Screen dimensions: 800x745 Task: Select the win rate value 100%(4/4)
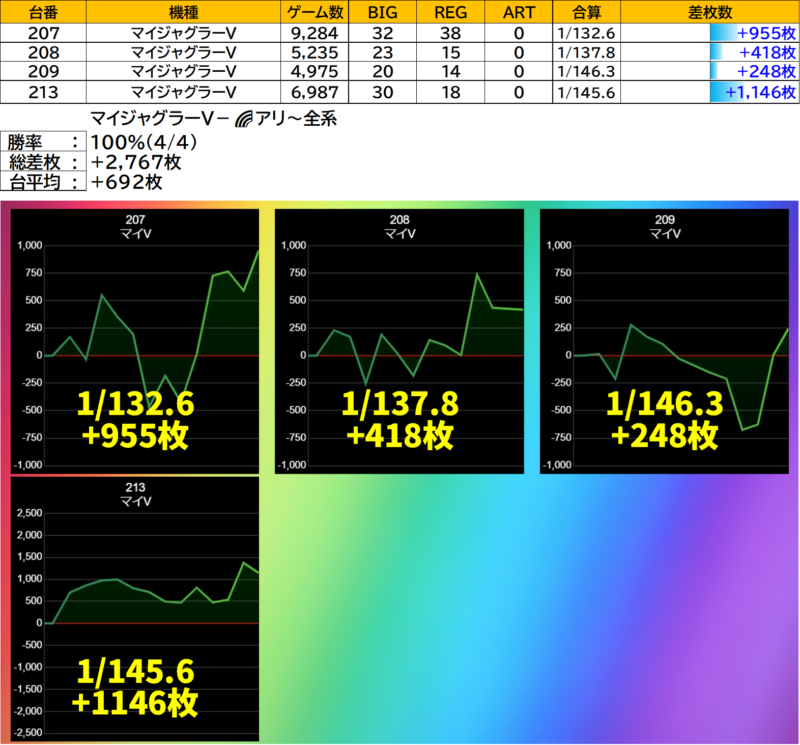tap(143, 142)
